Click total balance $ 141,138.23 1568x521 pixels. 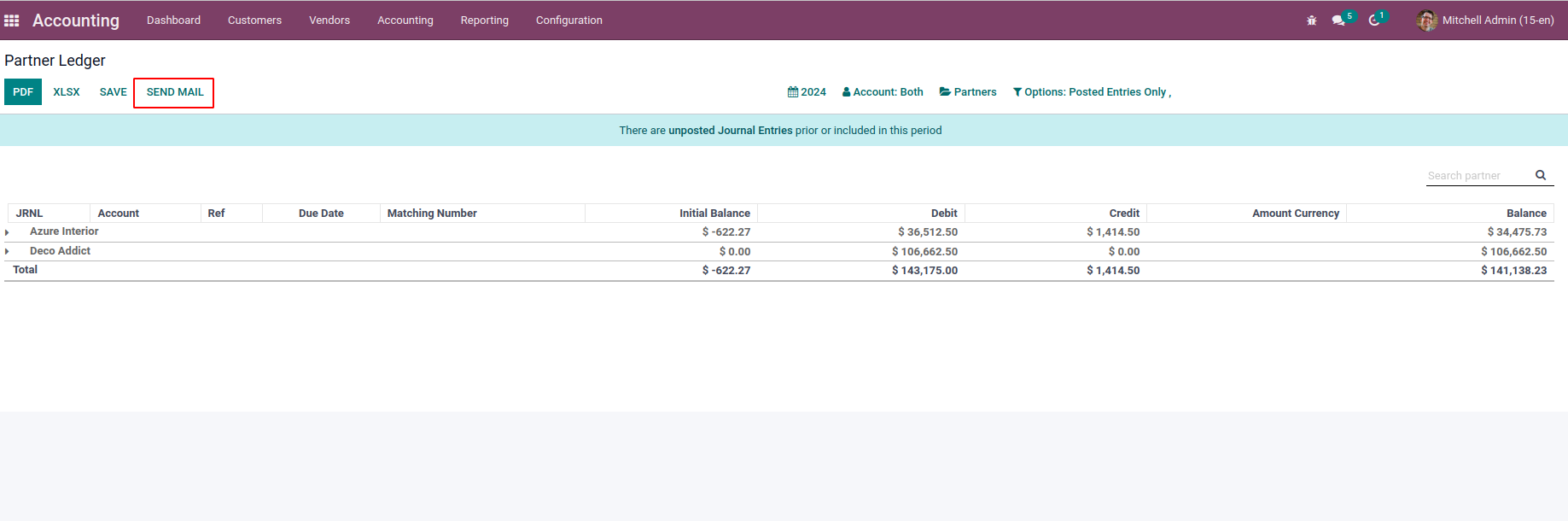1513,271
